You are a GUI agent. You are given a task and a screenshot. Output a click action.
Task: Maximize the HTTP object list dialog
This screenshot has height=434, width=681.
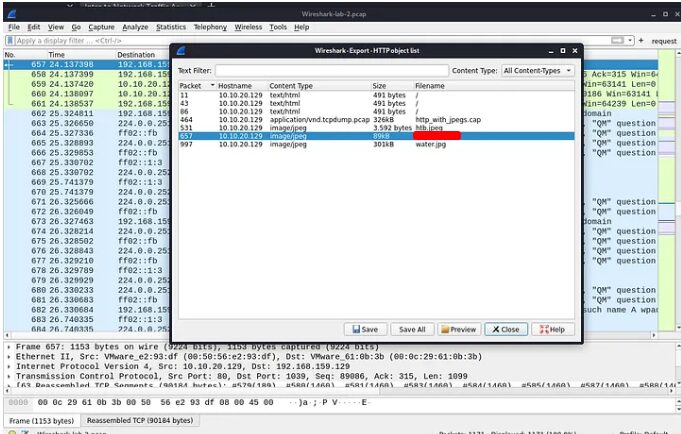(x=562, y=50)
